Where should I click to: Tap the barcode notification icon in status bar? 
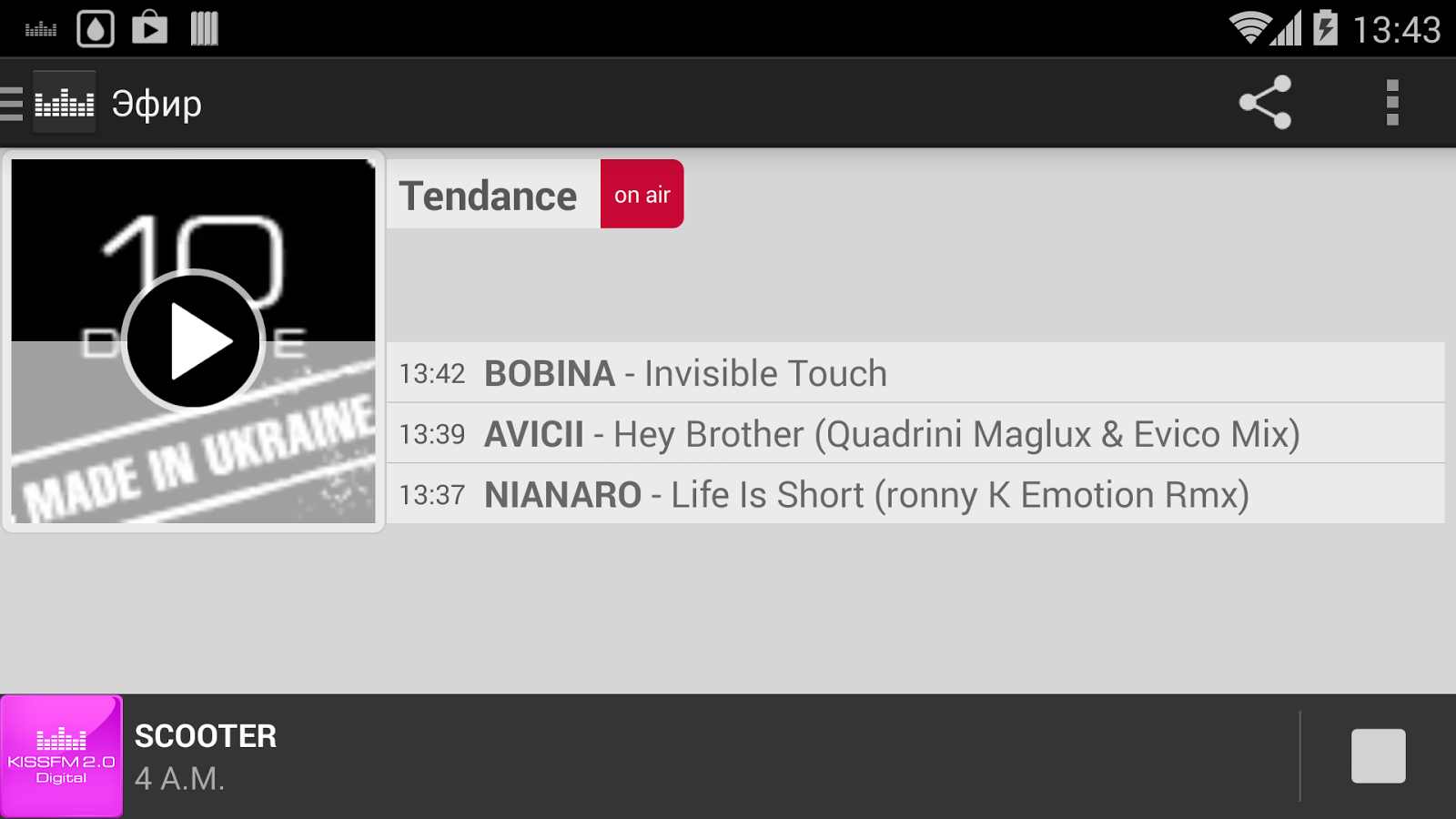(x=205, y=28)
